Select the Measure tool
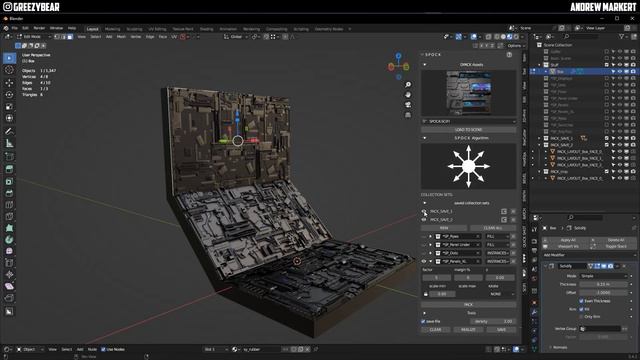The width and height of the screenshot is (640, 360). 9,143
